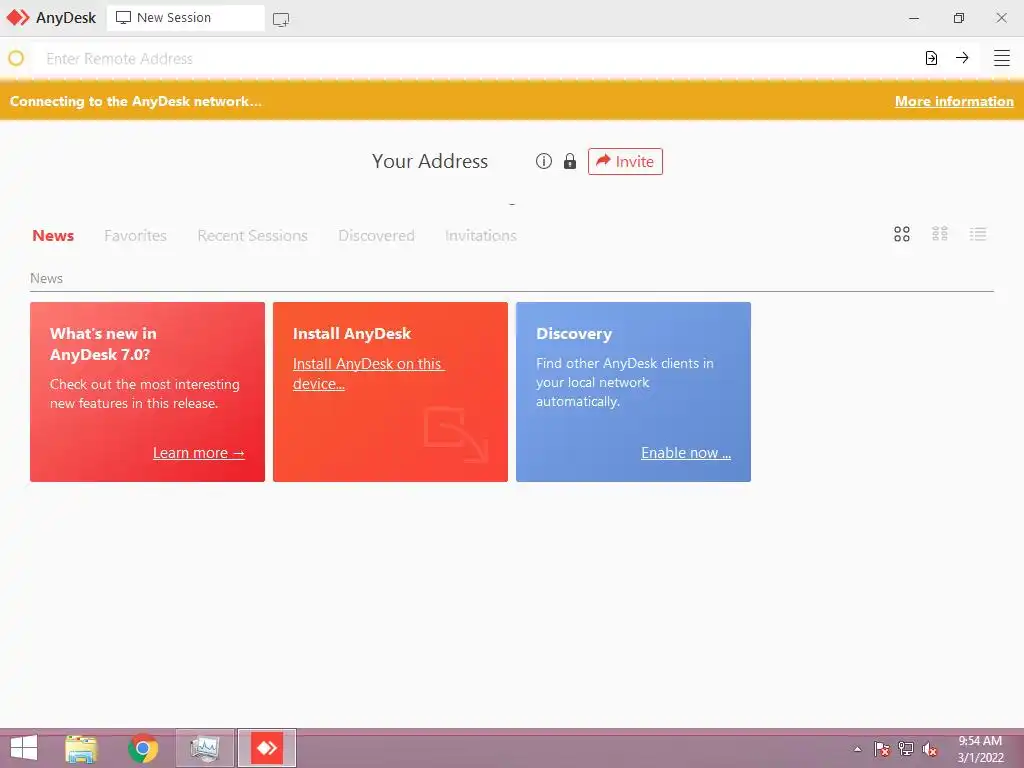This screenshot has width=1024, height=768.
Task: Open the More information link
Action: point(954,101)
